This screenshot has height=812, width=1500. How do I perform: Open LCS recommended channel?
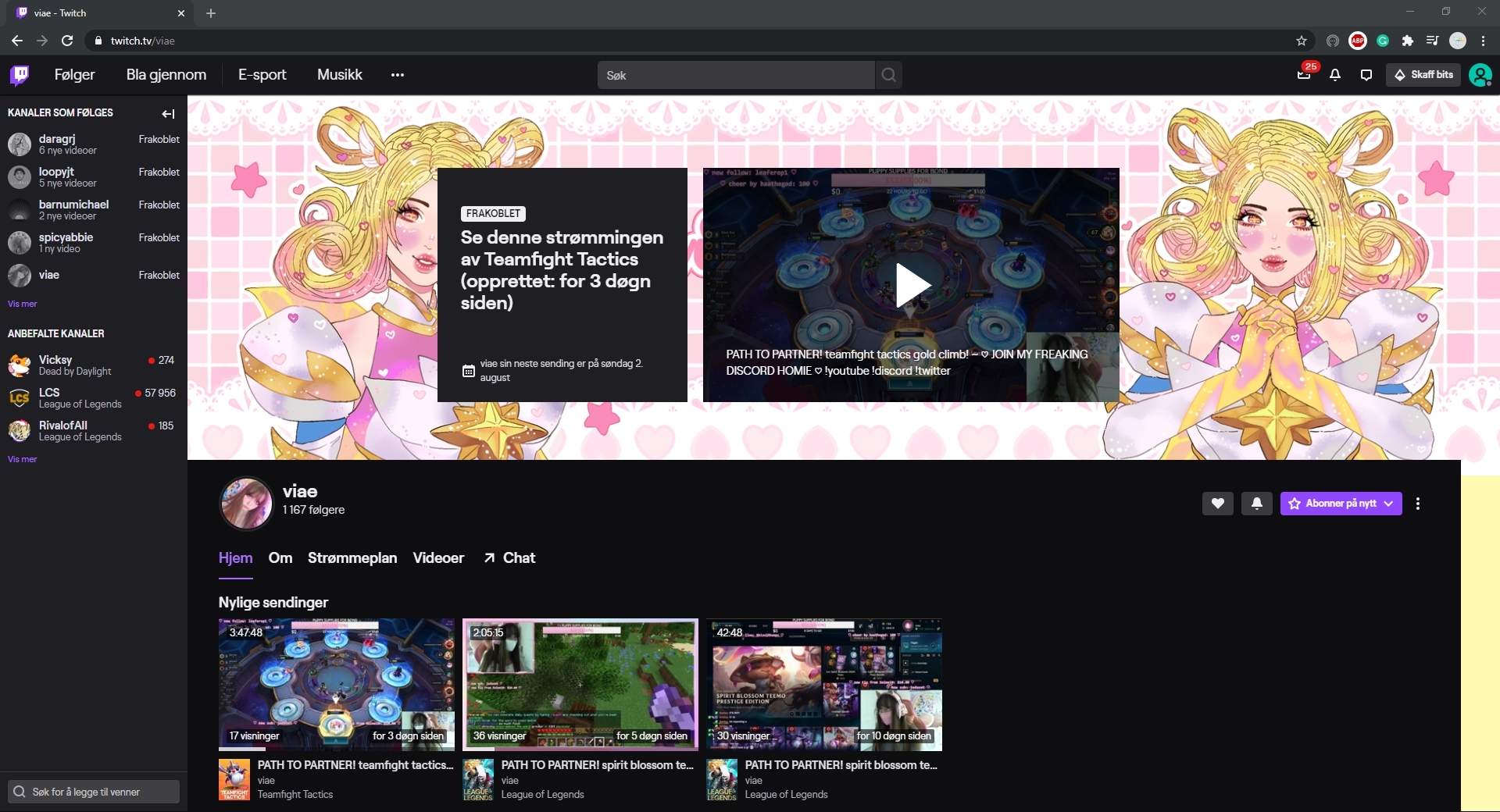coord(94,398)
